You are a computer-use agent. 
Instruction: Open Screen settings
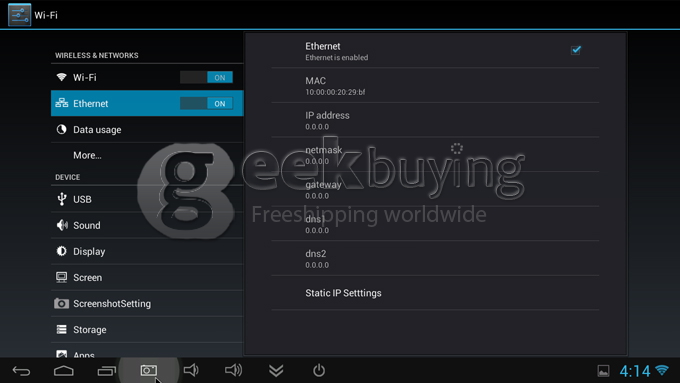point(147,277)
